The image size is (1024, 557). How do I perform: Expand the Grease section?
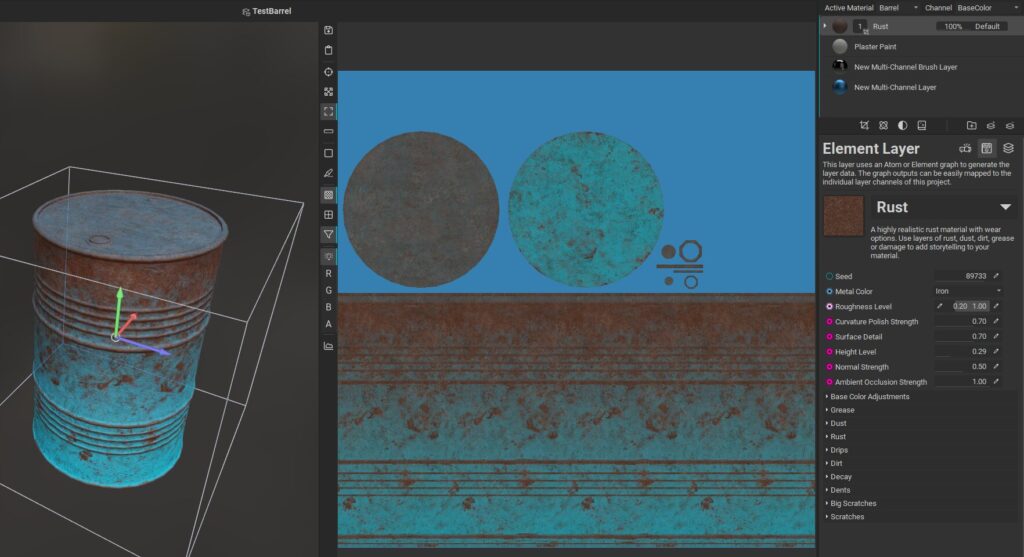coord(840,410)
